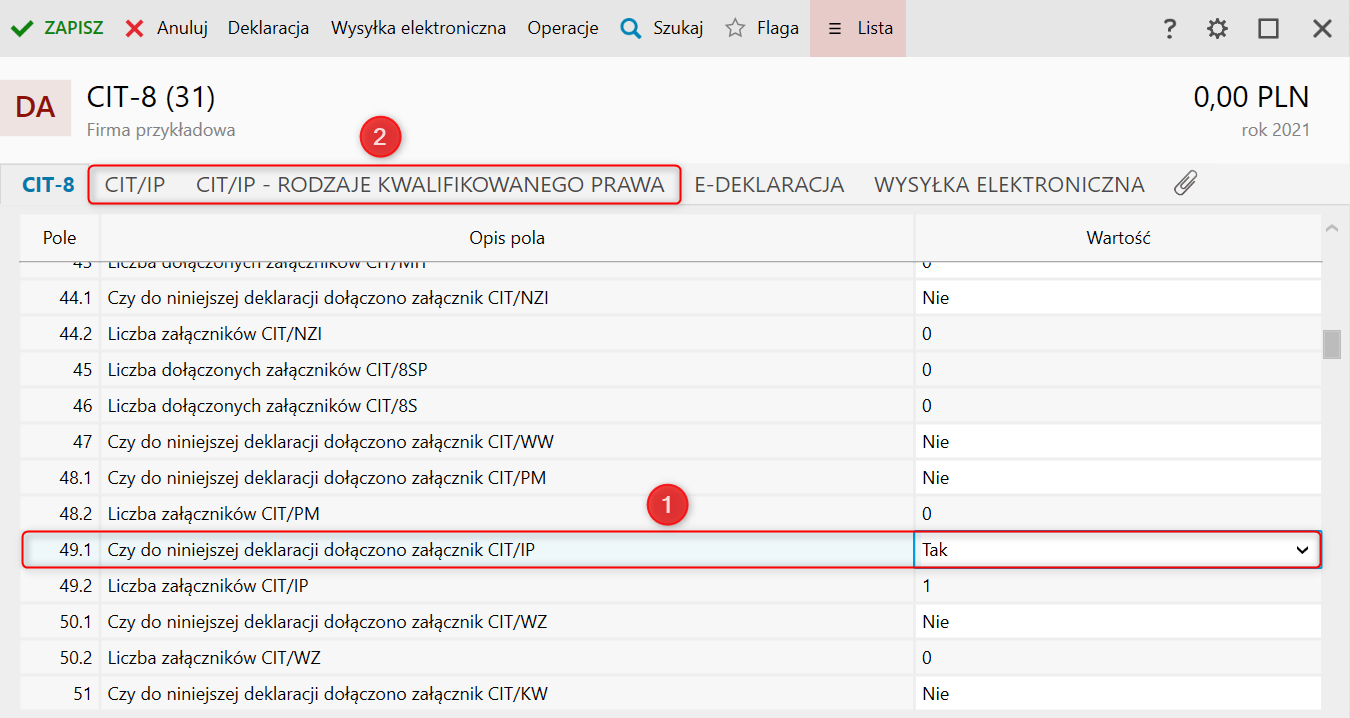Viewport: 1350px width, 718px height.
Task: Click the paperclip attachments icon
Action: 1185,183
